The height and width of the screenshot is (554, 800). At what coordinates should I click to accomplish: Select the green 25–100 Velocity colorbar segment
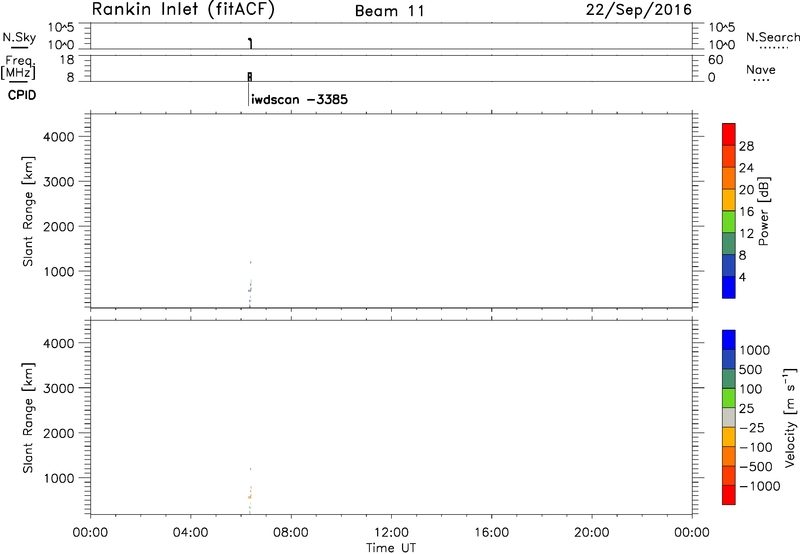(x=729, y=398)
